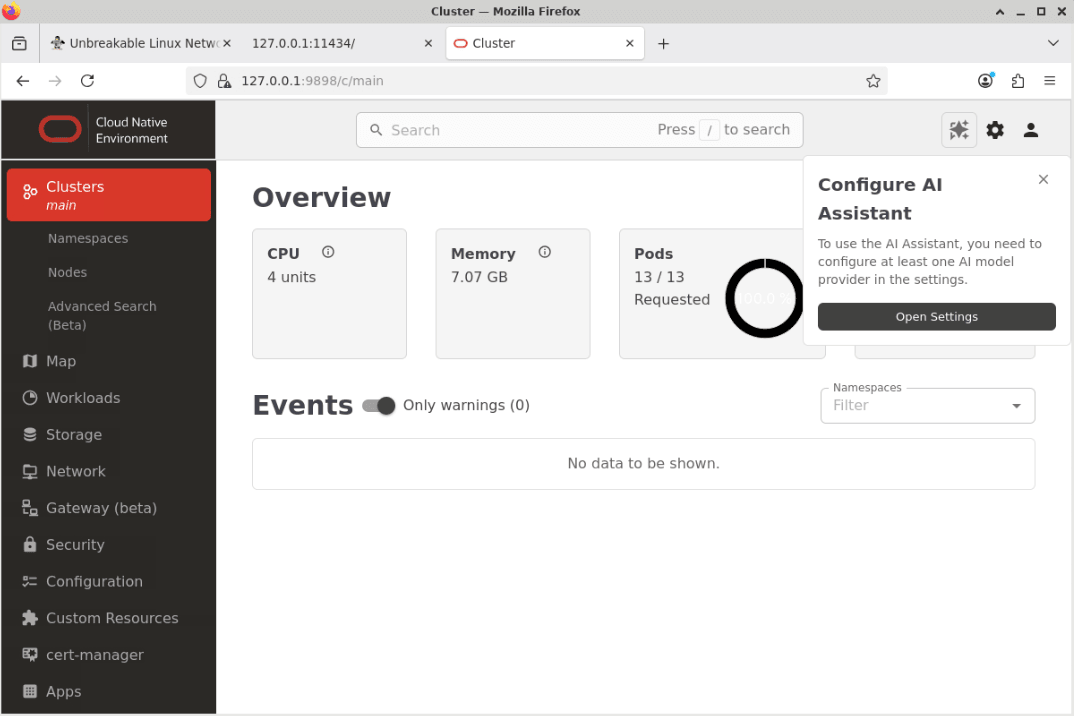Click the user account icon

(1031, 130)
